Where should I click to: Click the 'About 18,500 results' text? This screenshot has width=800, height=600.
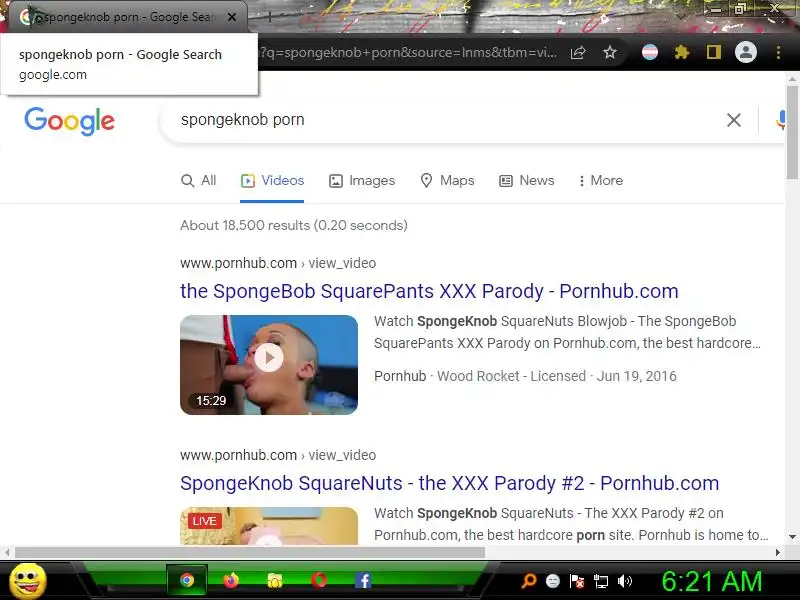294,226
